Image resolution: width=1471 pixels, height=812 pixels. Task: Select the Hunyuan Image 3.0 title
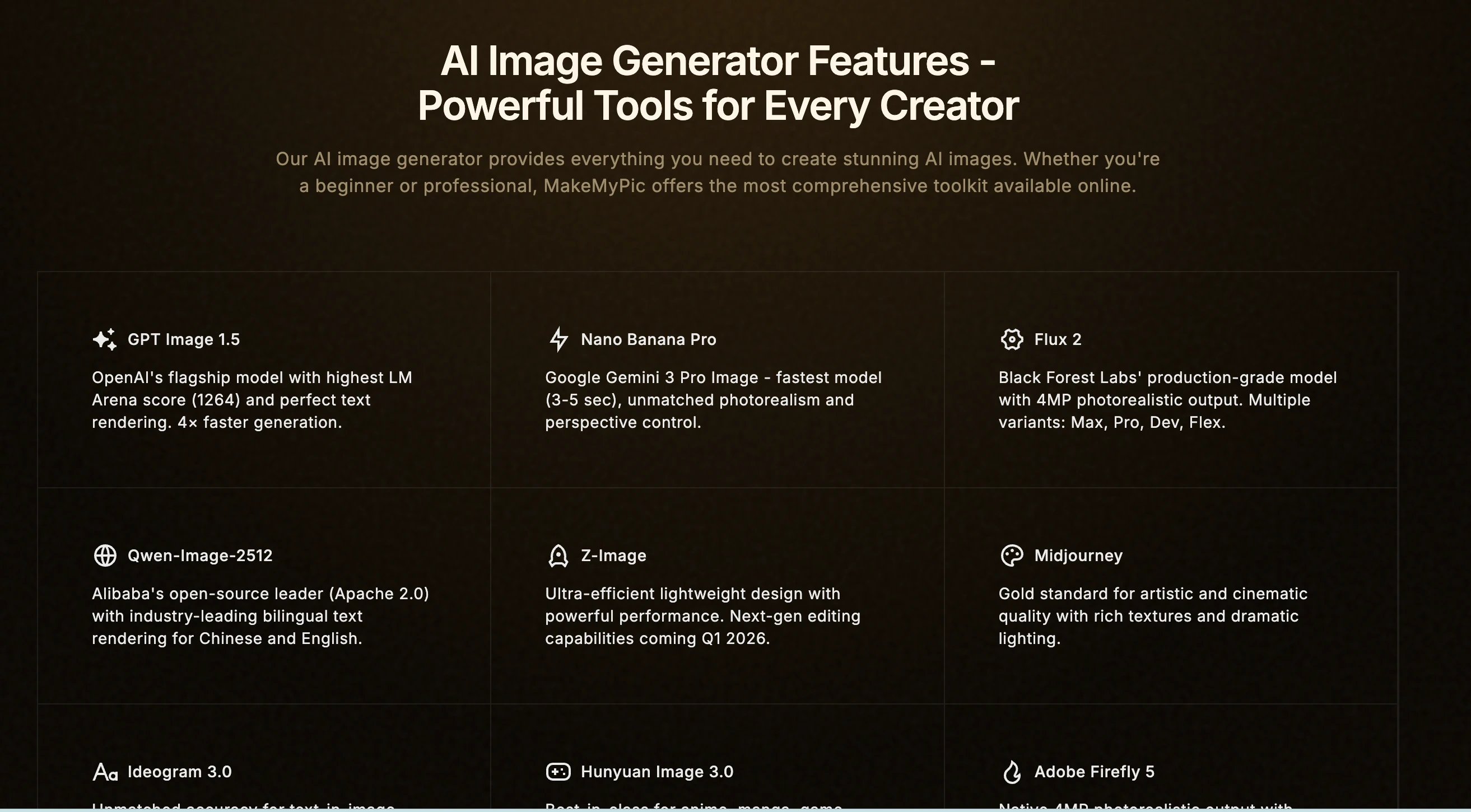[x=657, y=772]
